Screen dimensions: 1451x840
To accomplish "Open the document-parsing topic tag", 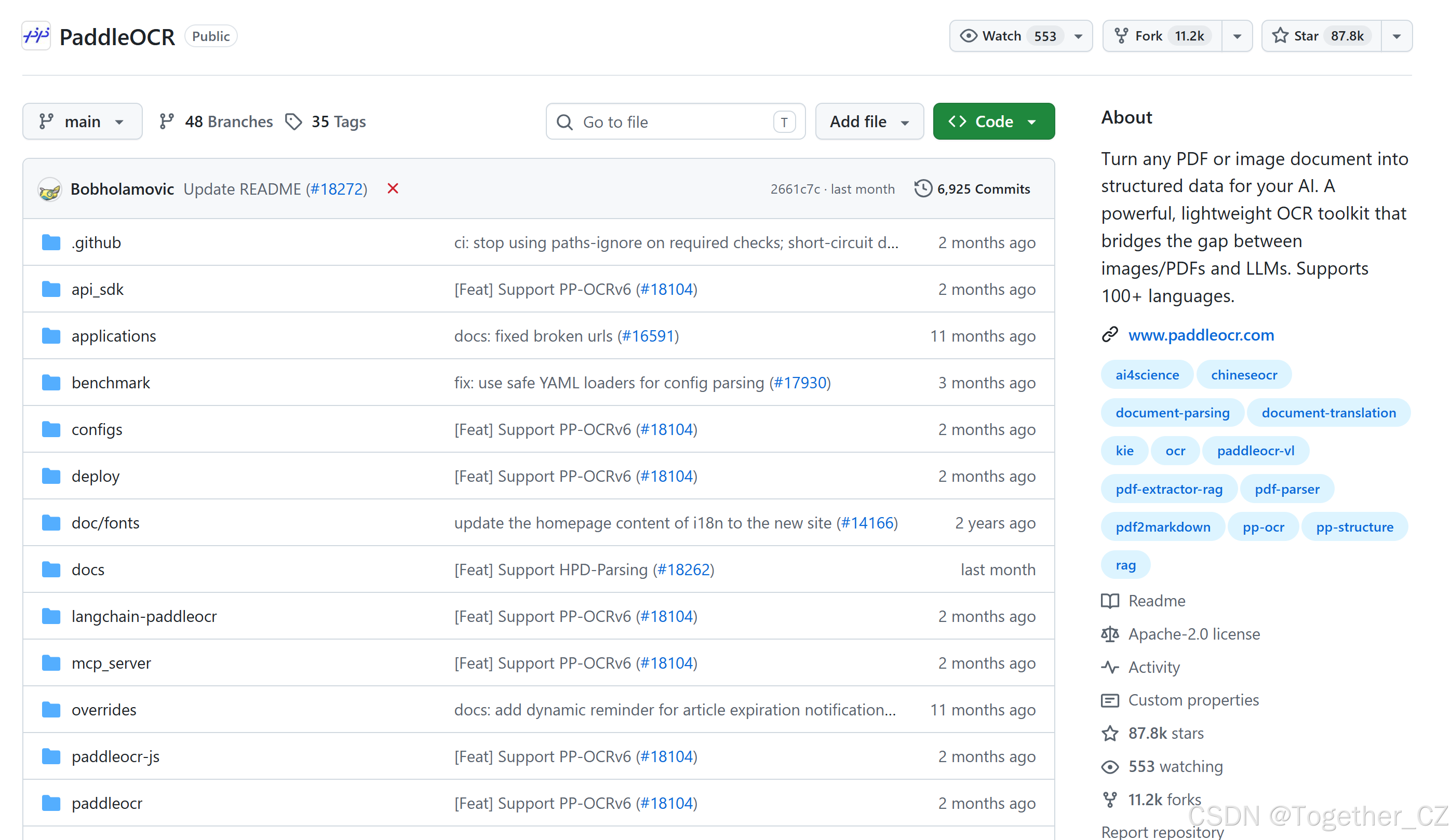I will 1172,413.
